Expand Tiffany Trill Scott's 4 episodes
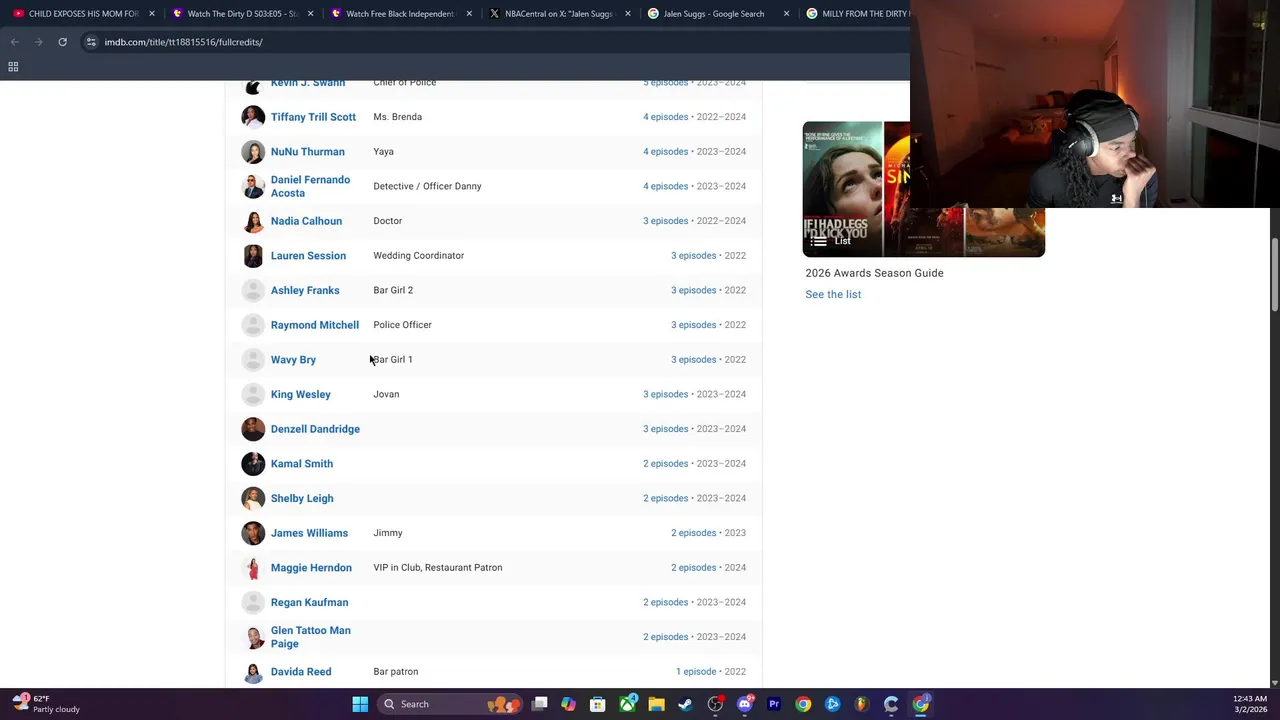The image size is (1280, 720). [x=665, y=117]
